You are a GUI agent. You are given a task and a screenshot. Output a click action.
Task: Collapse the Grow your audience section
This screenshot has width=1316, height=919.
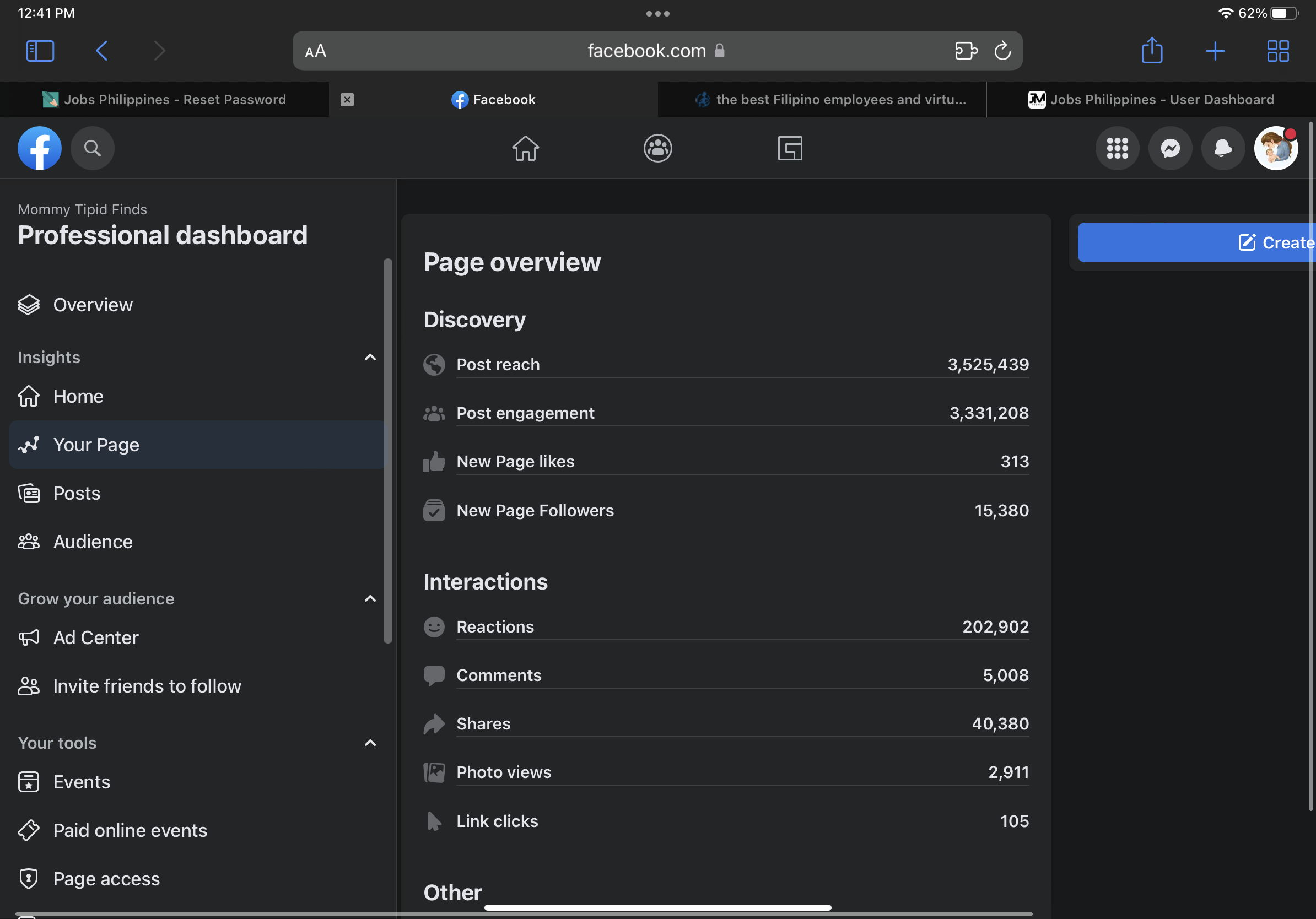(x=370, y=599)
